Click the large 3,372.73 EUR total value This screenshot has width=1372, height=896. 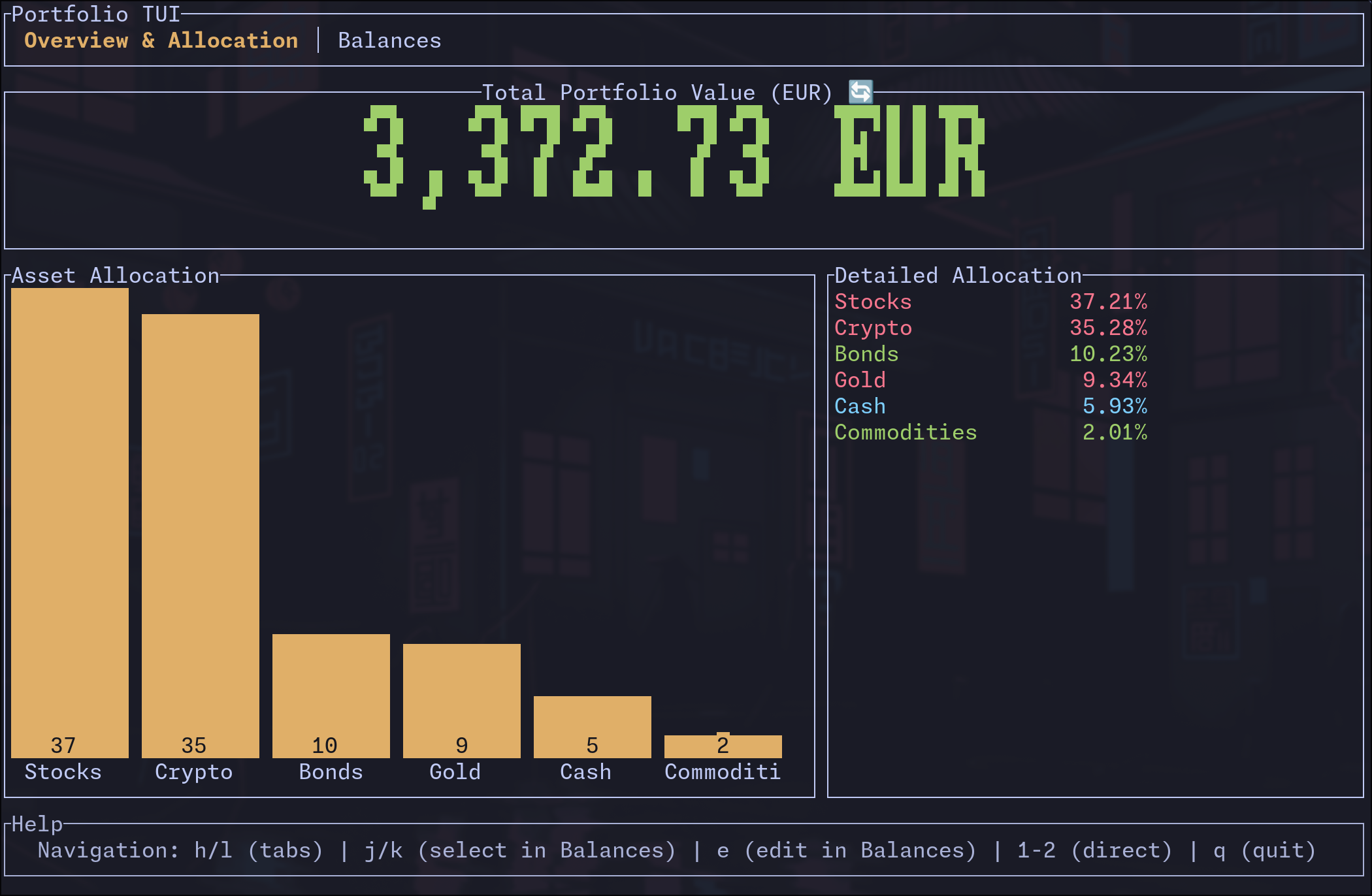click(x=673, y=152)
